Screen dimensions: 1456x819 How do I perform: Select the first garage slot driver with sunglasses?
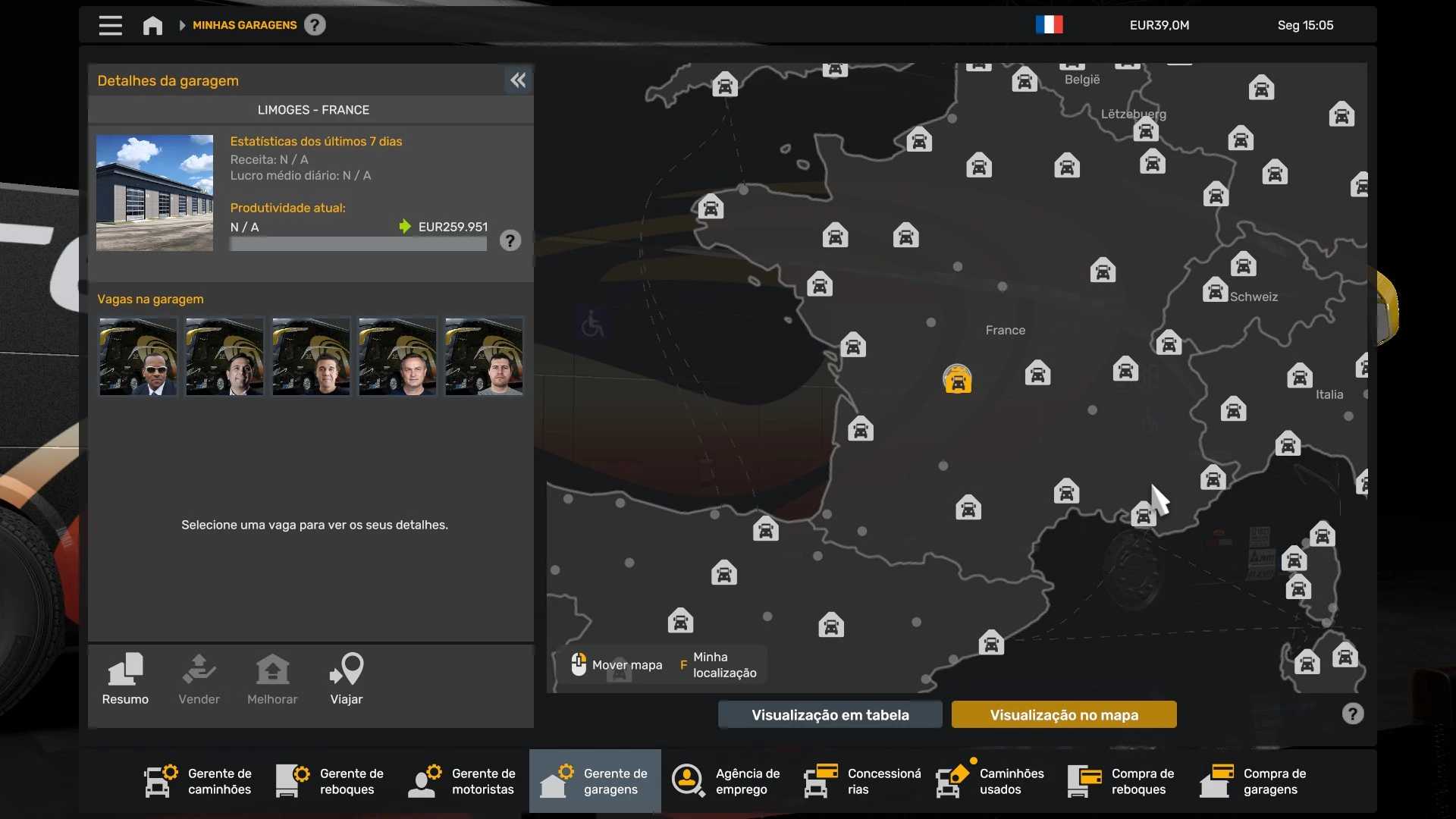[x=138, y=356]
